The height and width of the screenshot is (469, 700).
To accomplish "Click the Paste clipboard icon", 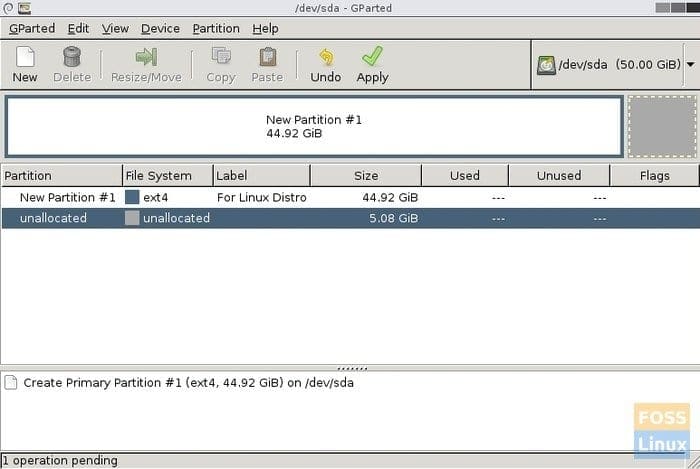I will pyautogui.click(x=267, y=57).
